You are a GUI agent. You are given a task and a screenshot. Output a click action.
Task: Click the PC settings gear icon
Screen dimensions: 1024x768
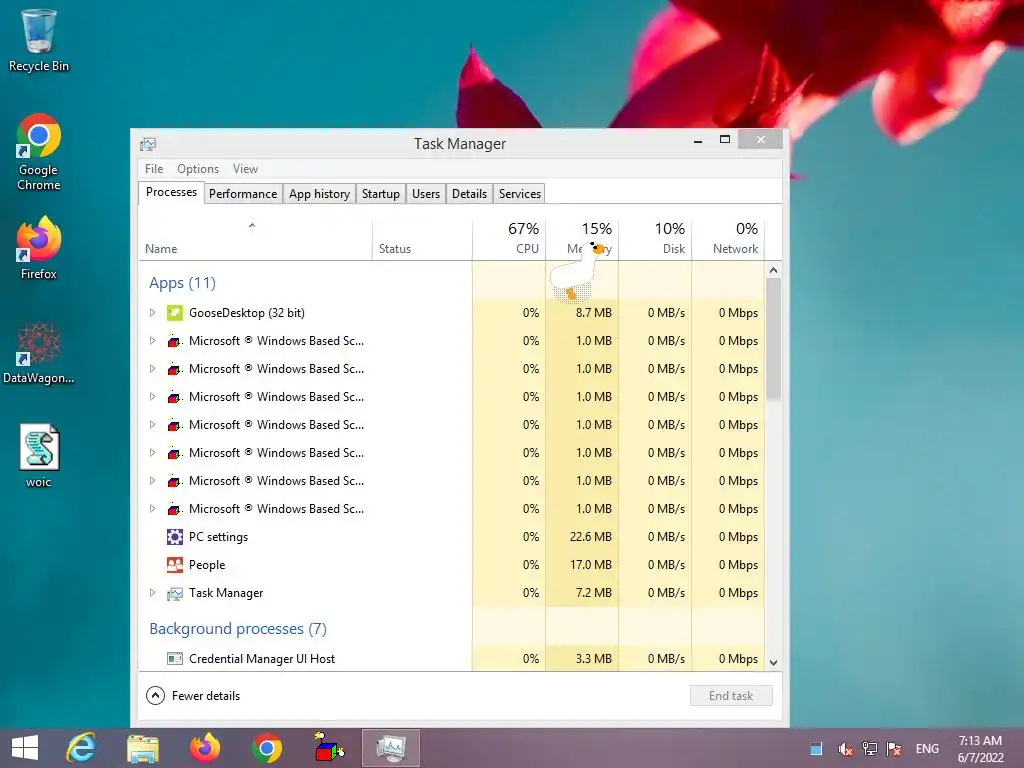[174, 537]
